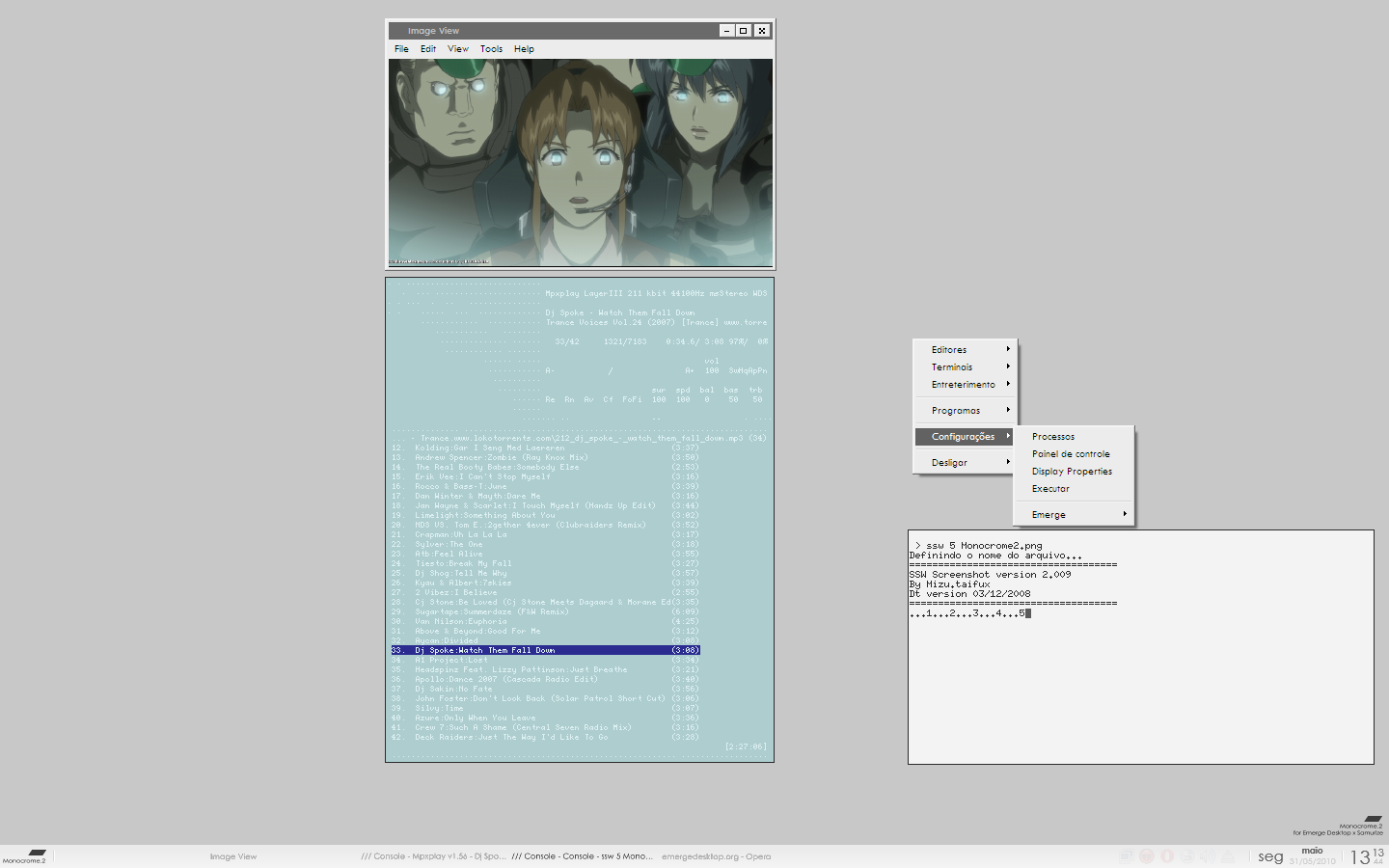The width and height of the screenshot is (1389, 868).
Task: Expand the Editores submenu
Action: tap(966, 349)
